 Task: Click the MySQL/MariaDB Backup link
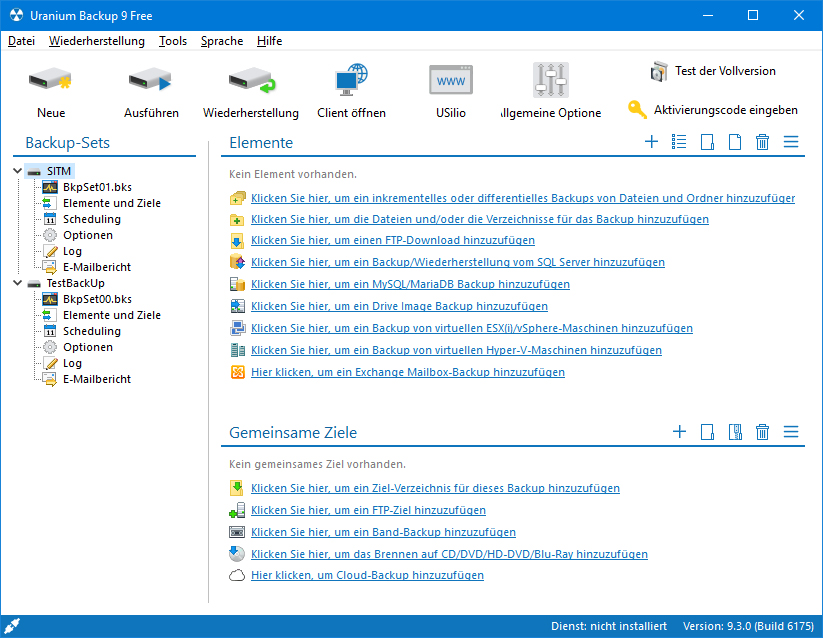(410, 284)
